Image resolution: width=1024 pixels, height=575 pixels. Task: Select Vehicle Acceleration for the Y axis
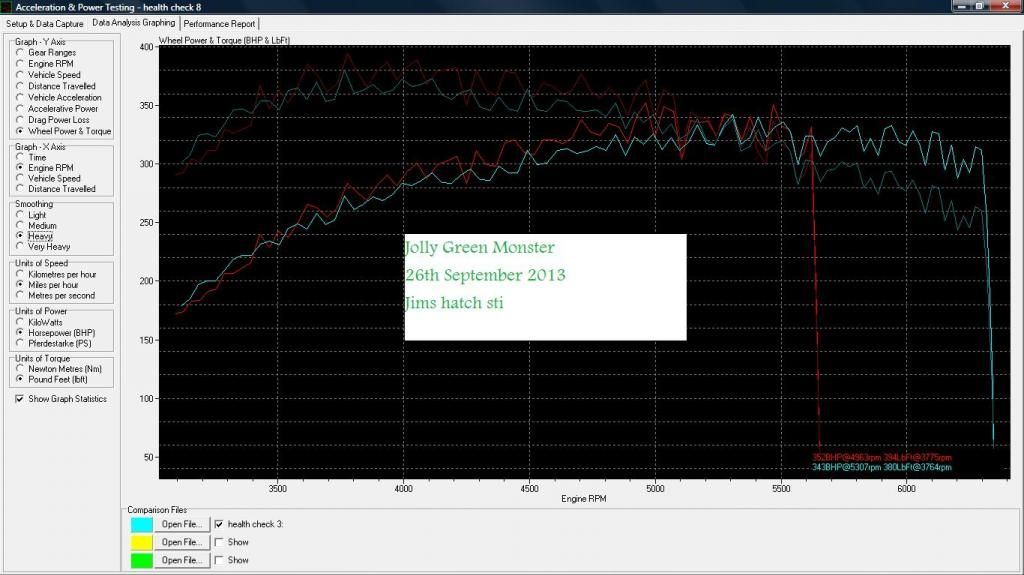pos(20,98)
